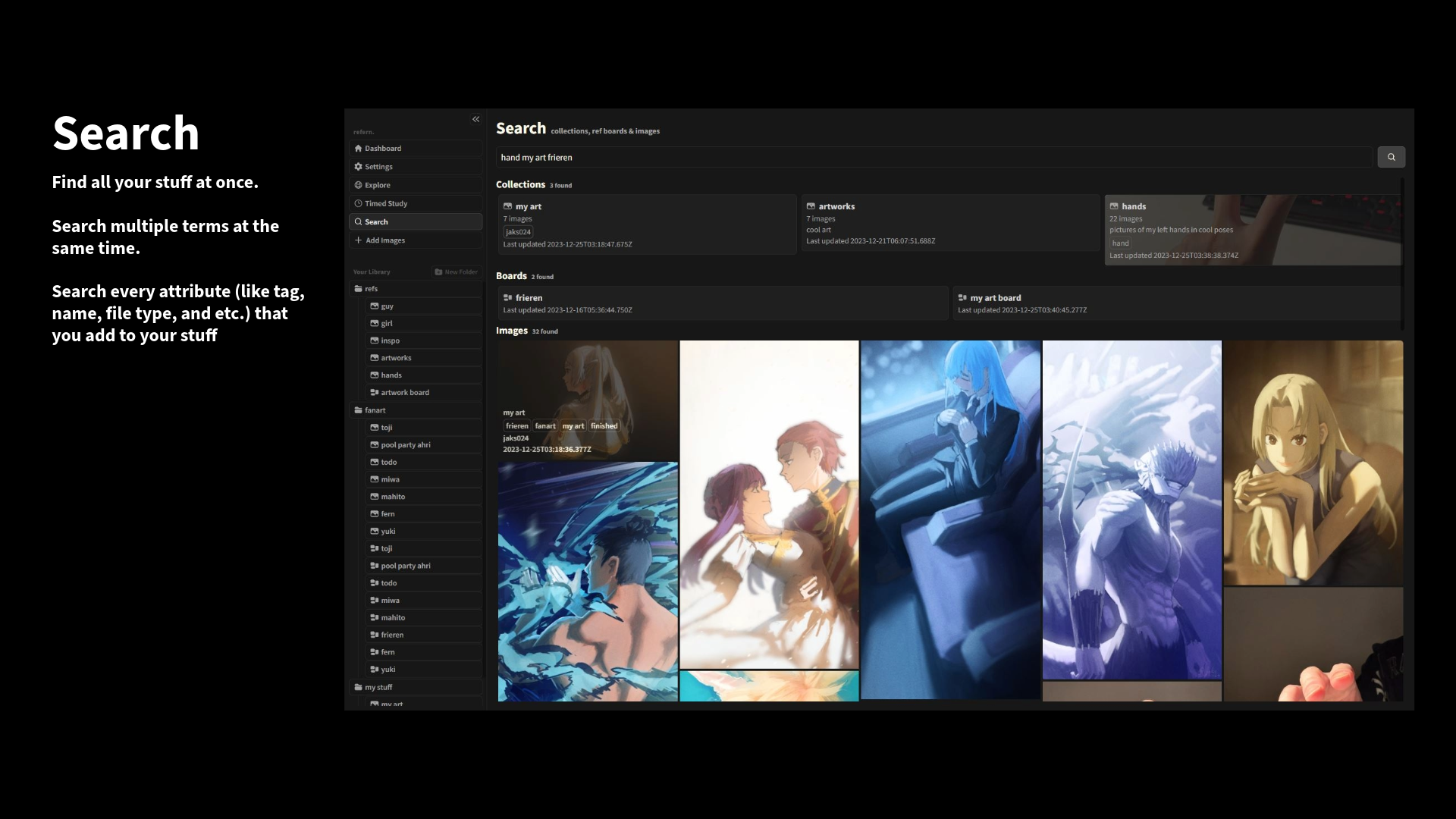
Task: Open the miwa ref board
Action: (x=425, y=601)
